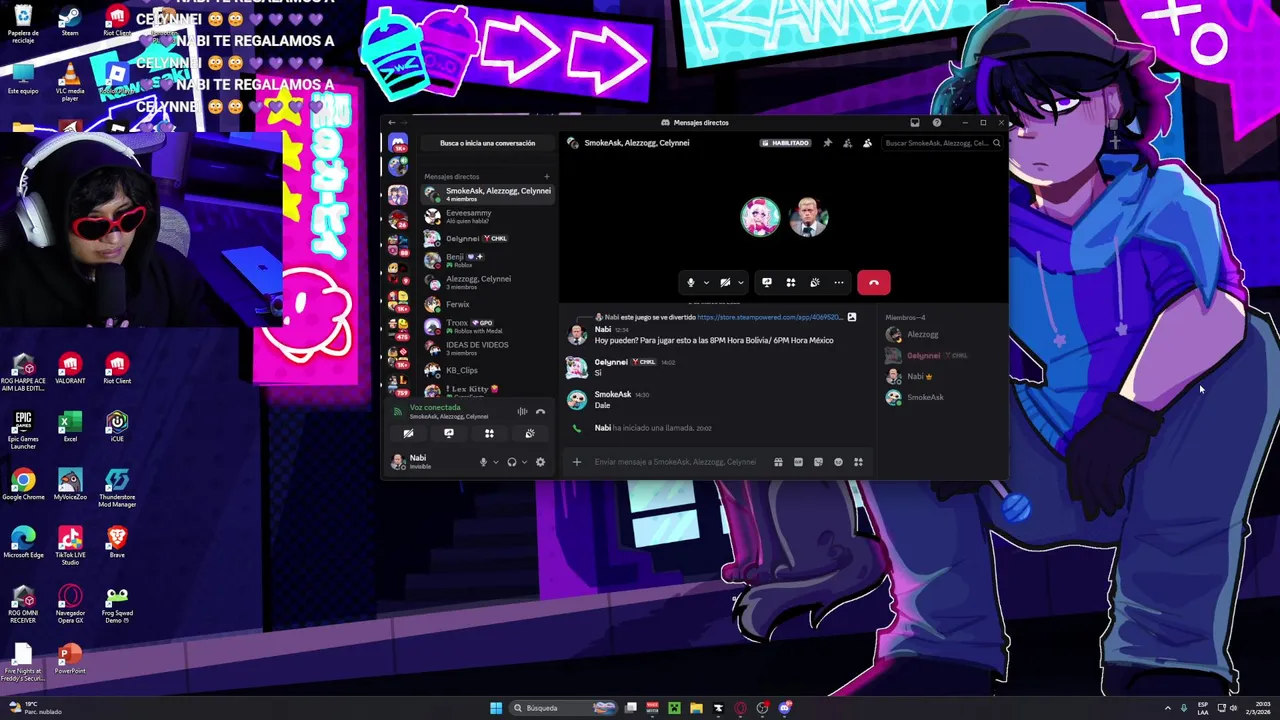Open soundboard from the voice panel
Screen dimensions: 1280x720
click(x=529, y=434)
